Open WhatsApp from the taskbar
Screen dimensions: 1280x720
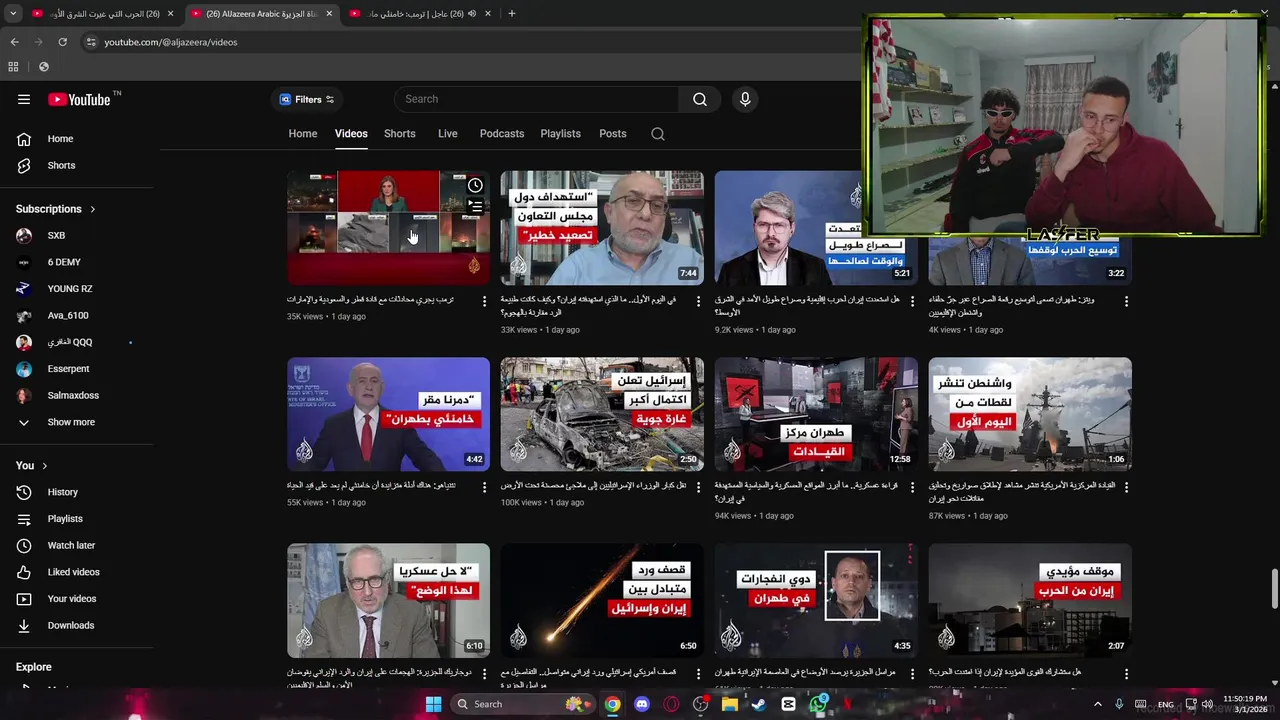[818, 704]
